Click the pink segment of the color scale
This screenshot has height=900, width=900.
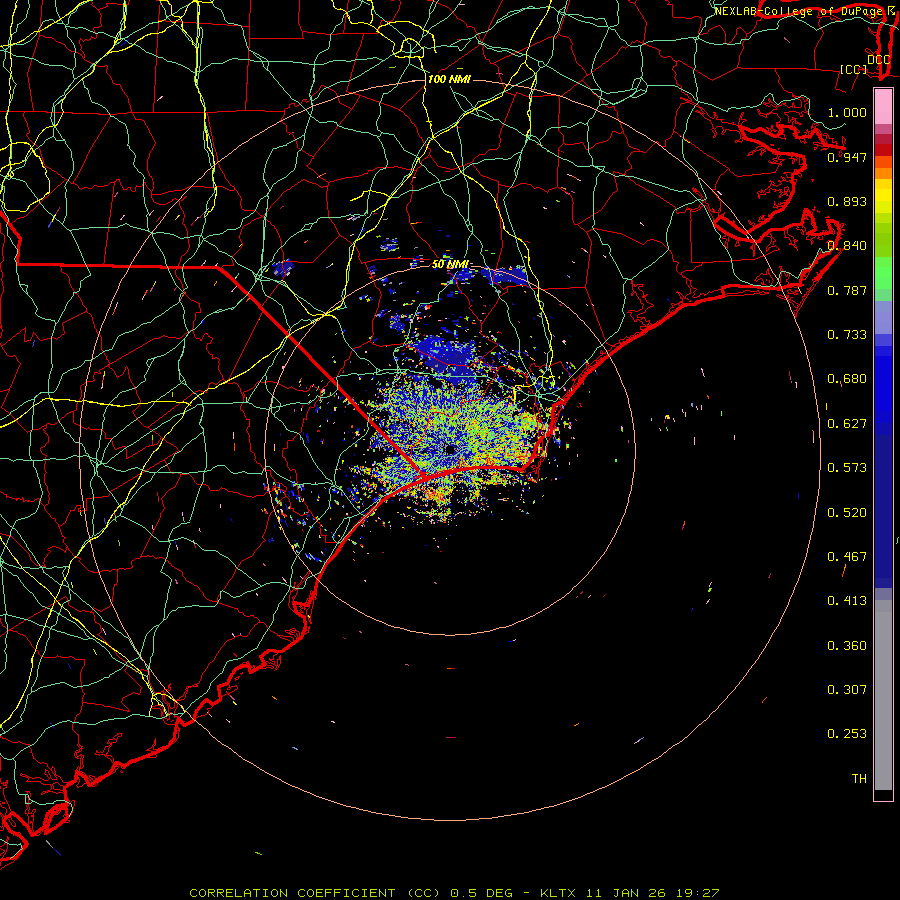pyautogui.click(x=883, y=107)
